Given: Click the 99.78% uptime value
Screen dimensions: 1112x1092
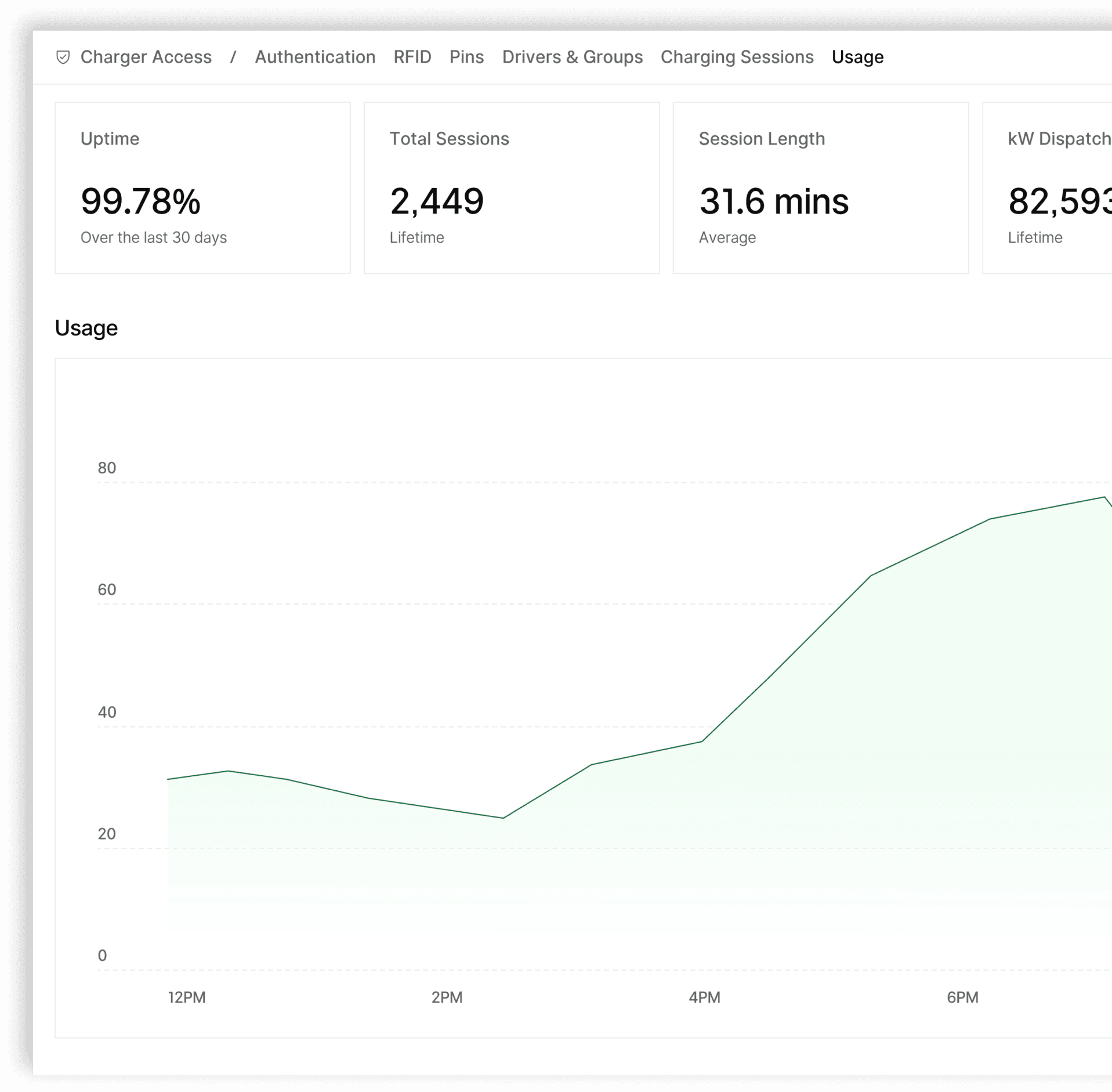Looking at the screenshot, I should pyautogui.click(x=140, y=201).
